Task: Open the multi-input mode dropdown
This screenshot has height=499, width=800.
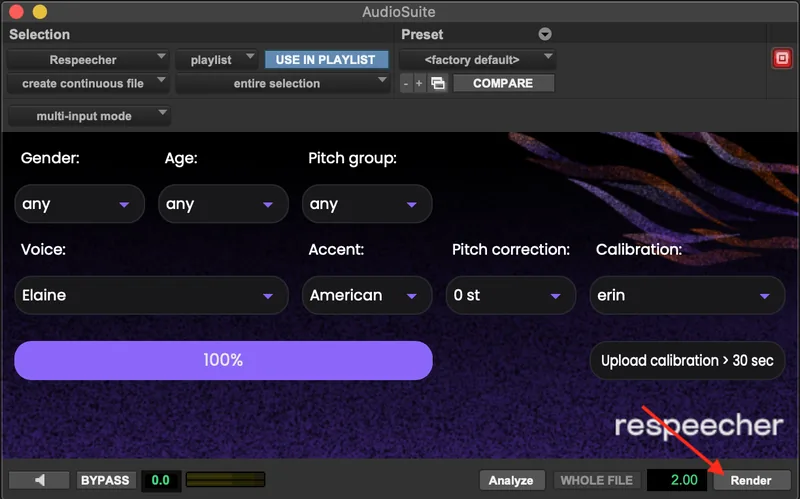Action: (x=89, y=116)
